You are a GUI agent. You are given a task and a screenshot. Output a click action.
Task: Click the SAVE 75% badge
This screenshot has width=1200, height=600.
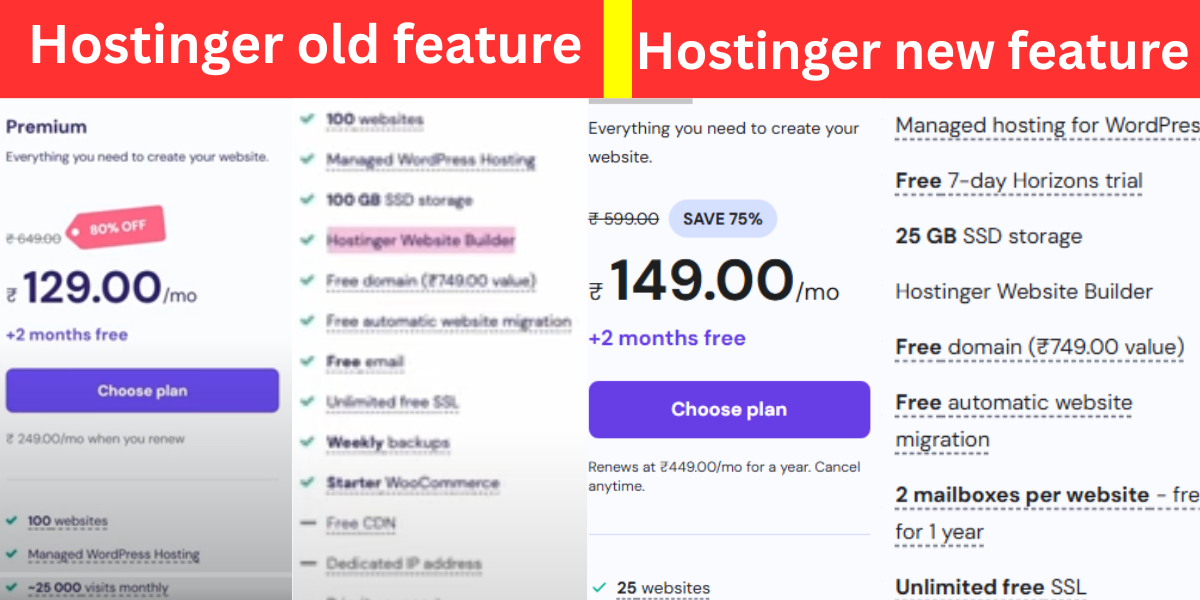pos(722,219)
